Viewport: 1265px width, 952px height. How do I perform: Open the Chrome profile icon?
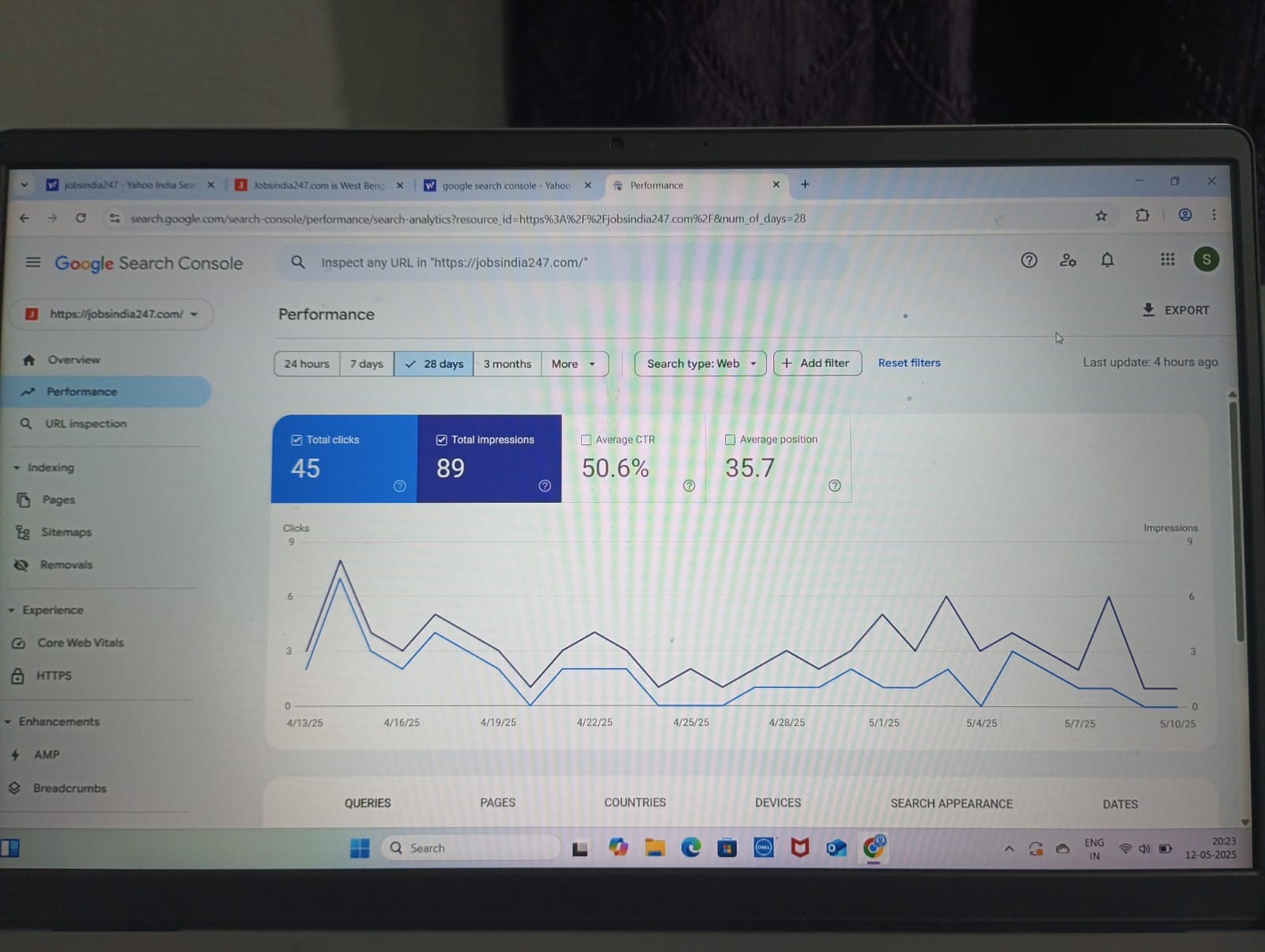pyautogui.click(x=1185, y=215)
